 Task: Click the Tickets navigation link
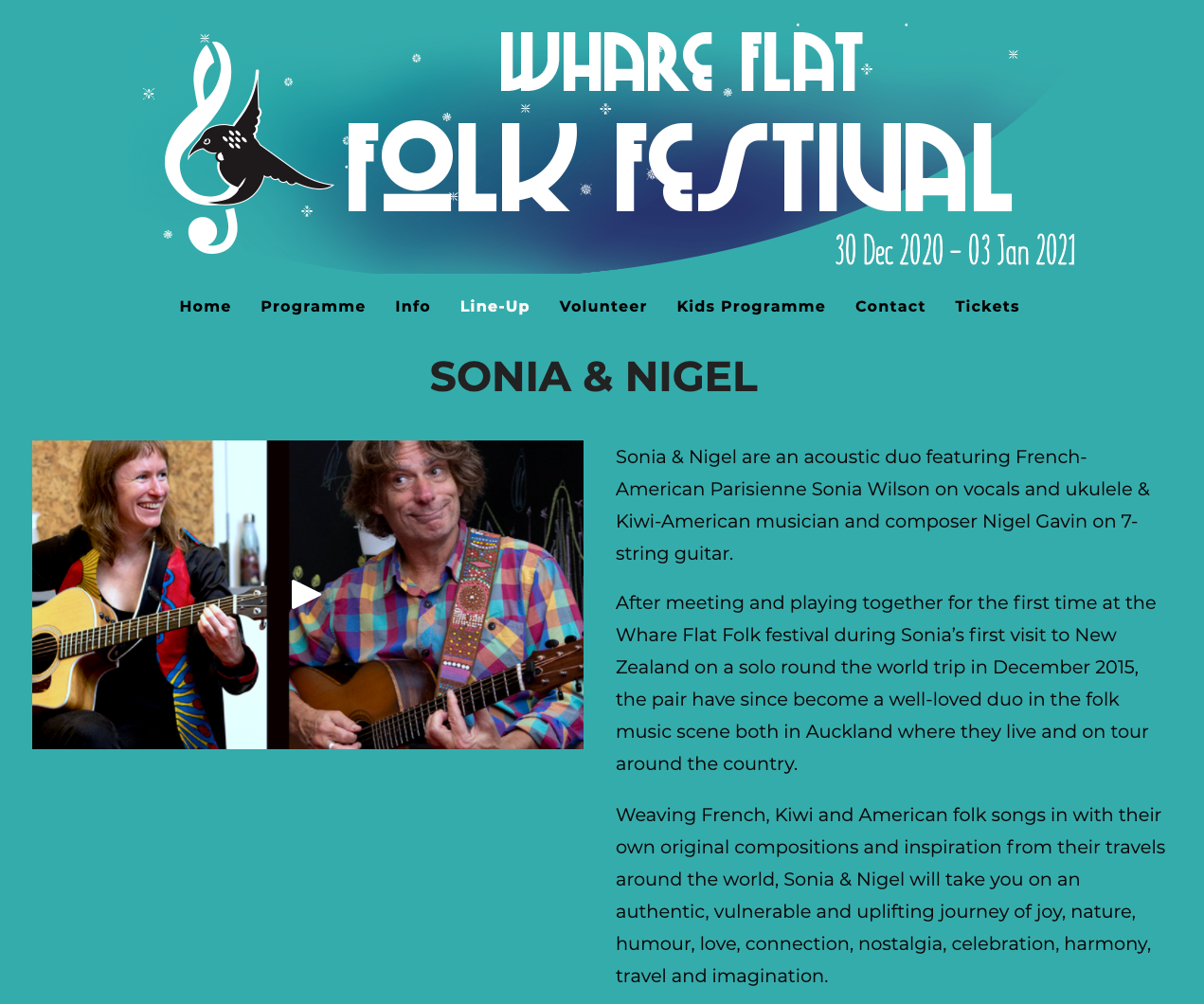[987, 306]
